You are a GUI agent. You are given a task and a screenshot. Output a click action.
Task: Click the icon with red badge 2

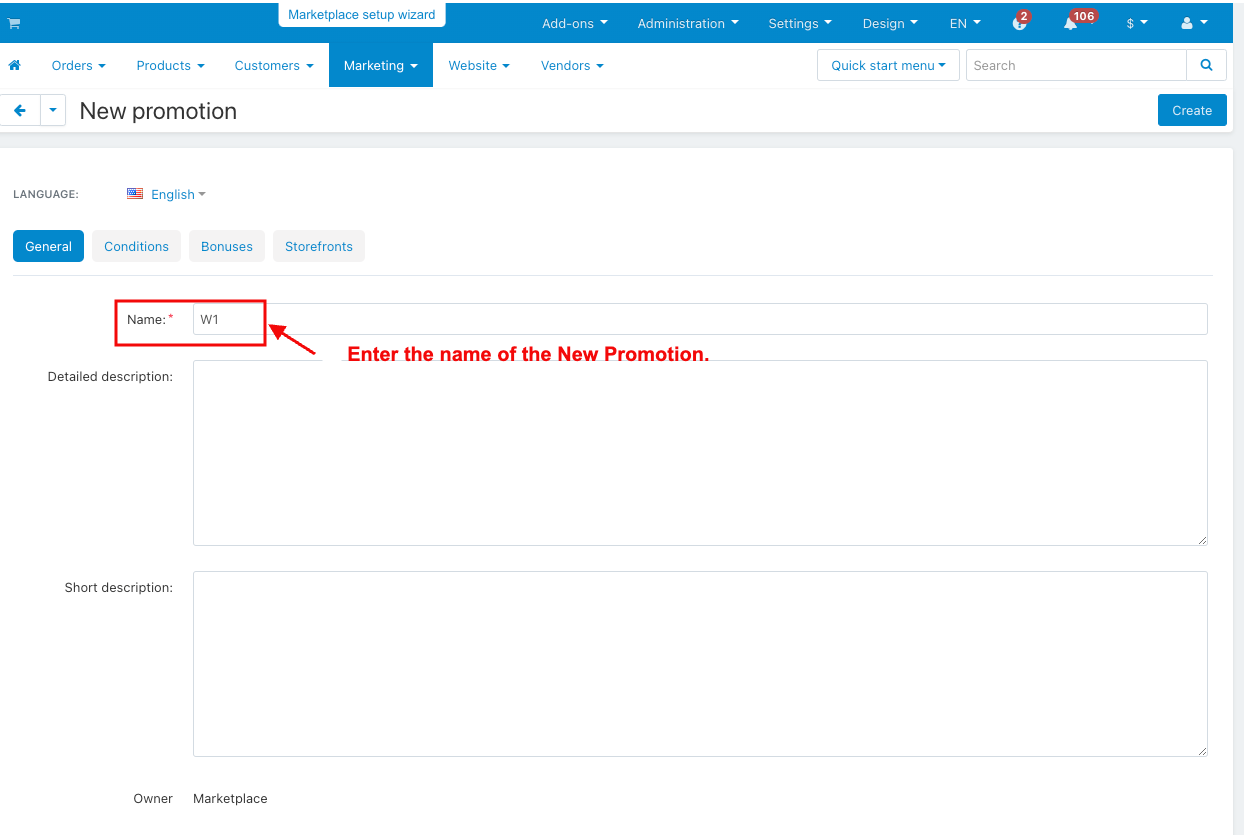1018,23
